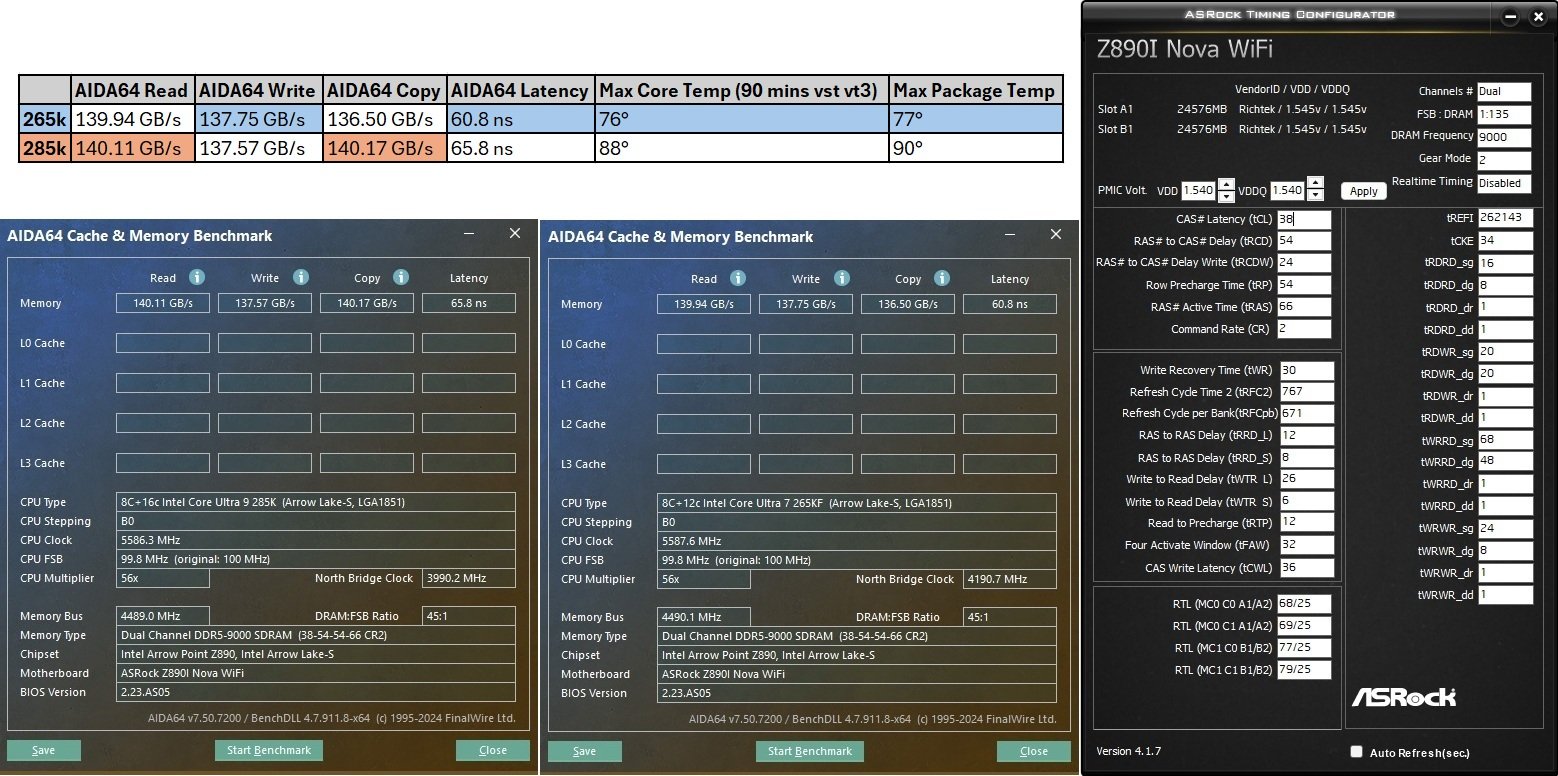Click the Read to Precharge (tRTP) field

(1307, 523)
